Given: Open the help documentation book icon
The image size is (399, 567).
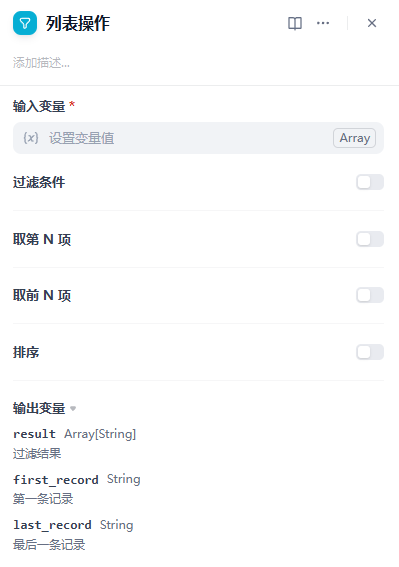Looking at the screenshot, I should click(x=295, y=24).
